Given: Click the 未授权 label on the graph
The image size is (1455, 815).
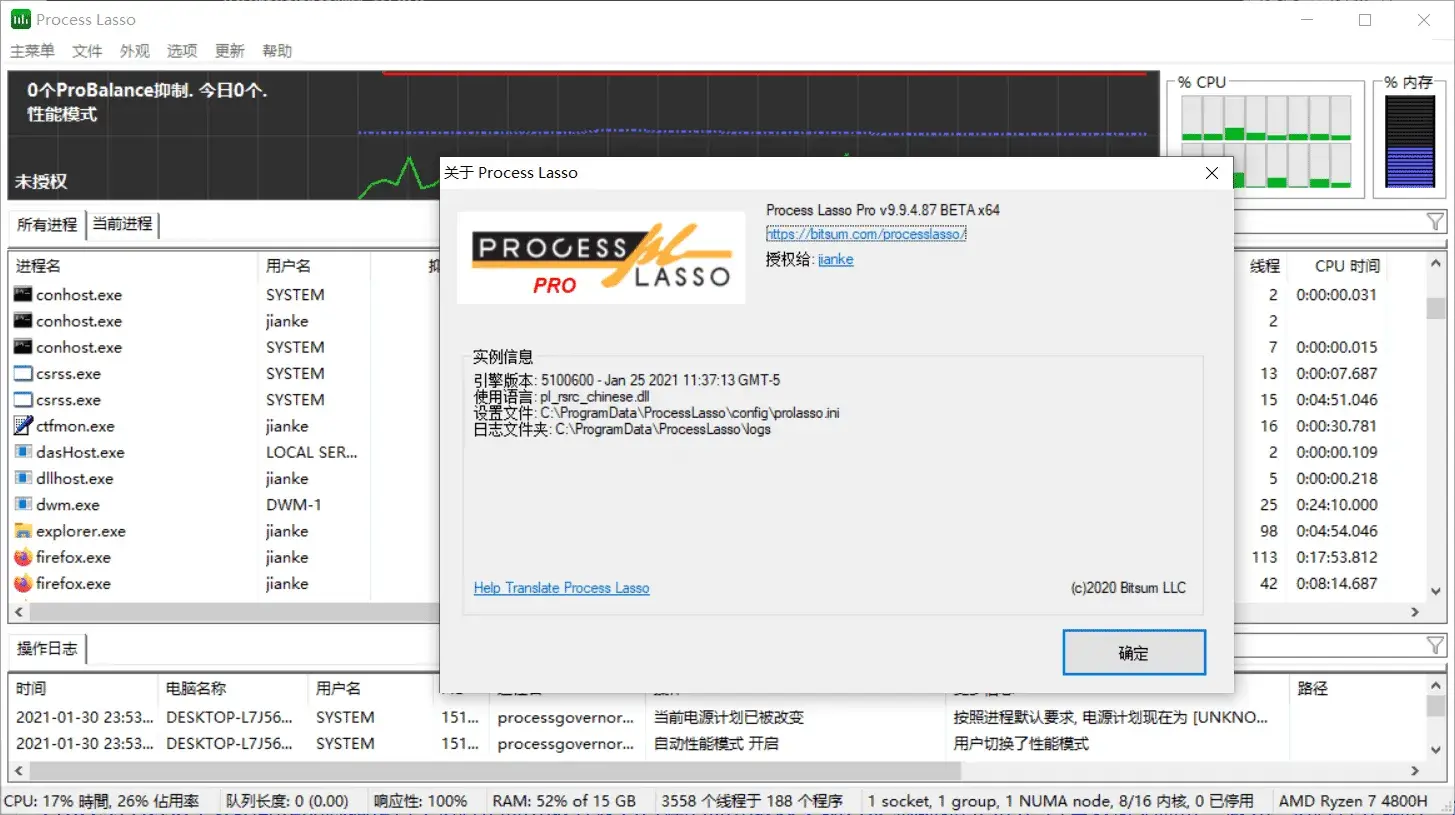Looking at the screenshot, I should (x=41, y=182).
